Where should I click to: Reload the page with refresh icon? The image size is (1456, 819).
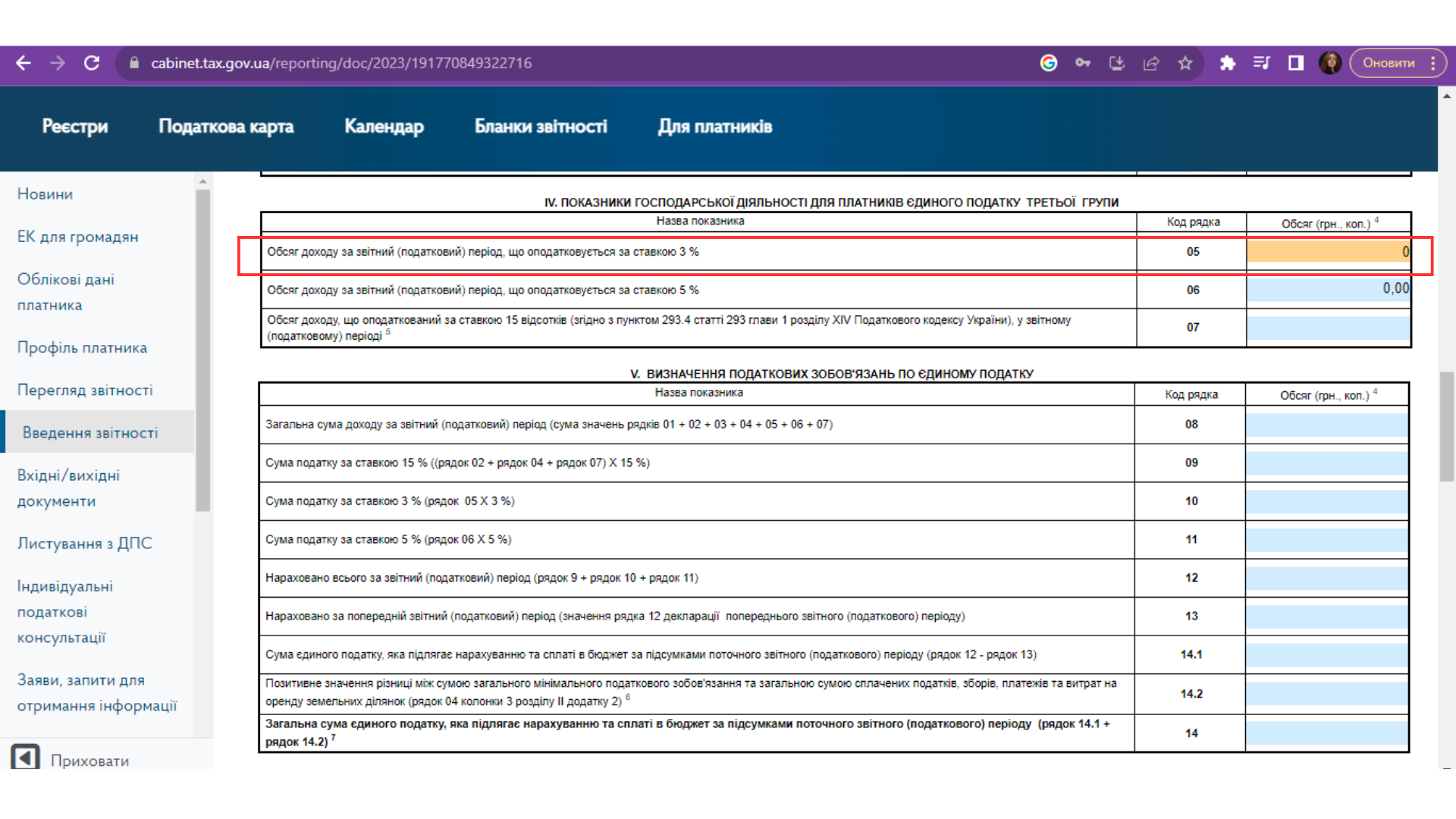(x=92, y=63)
